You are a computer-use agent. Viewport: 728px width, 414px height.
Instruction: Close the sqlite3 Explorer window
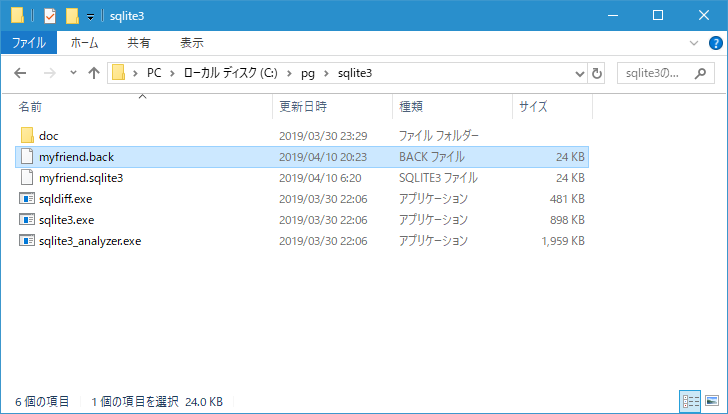(703, 15)
